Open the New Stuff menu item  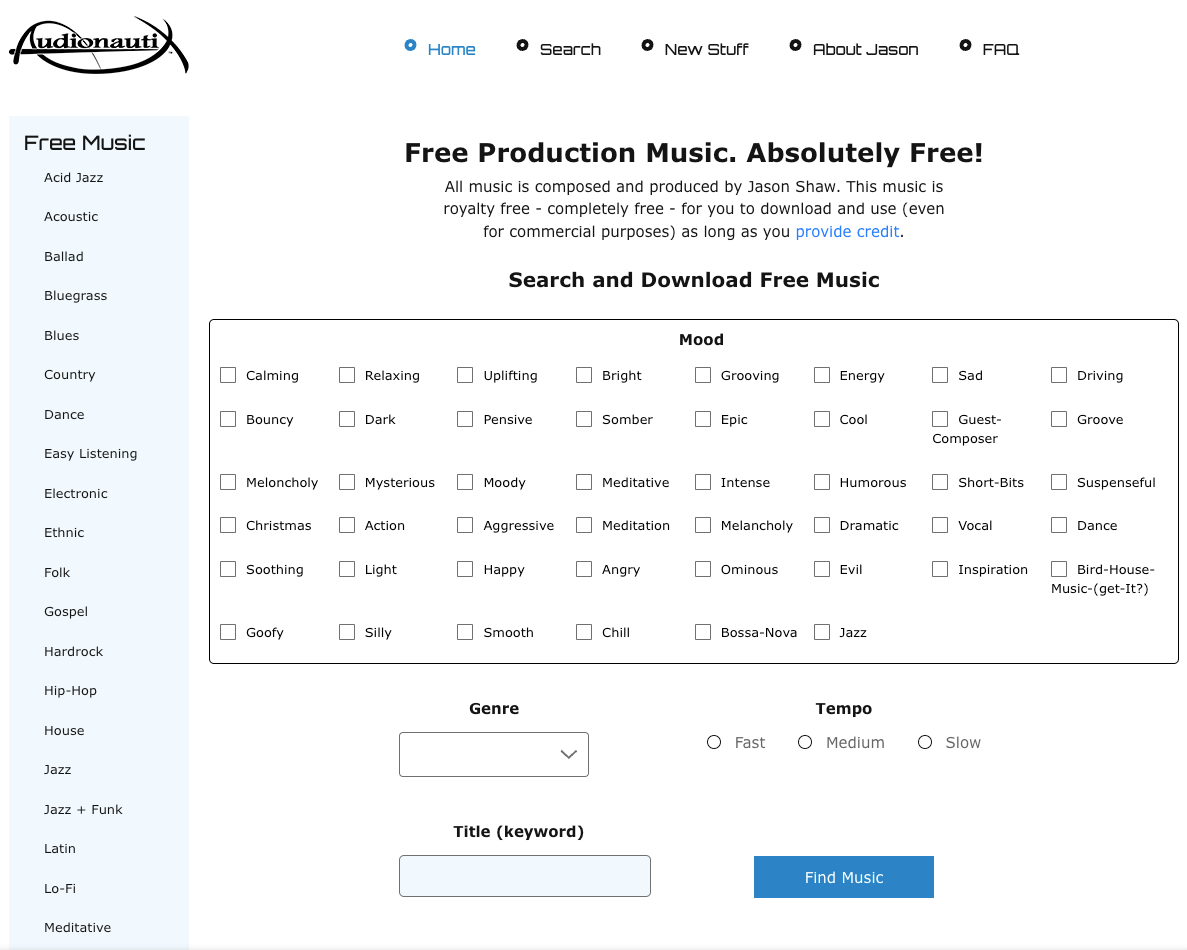[706, 49]
